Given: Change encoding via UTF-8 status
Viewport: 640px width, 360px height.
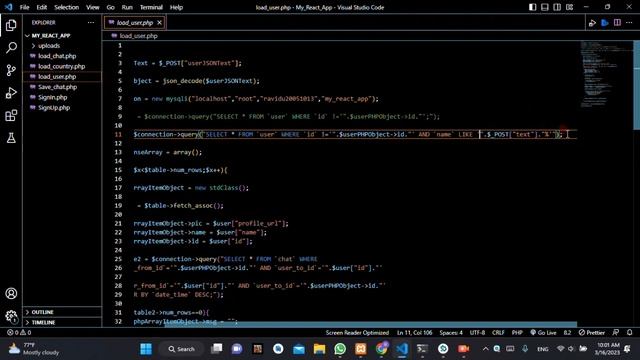Looking at the screenshot, I should [477, 333].
